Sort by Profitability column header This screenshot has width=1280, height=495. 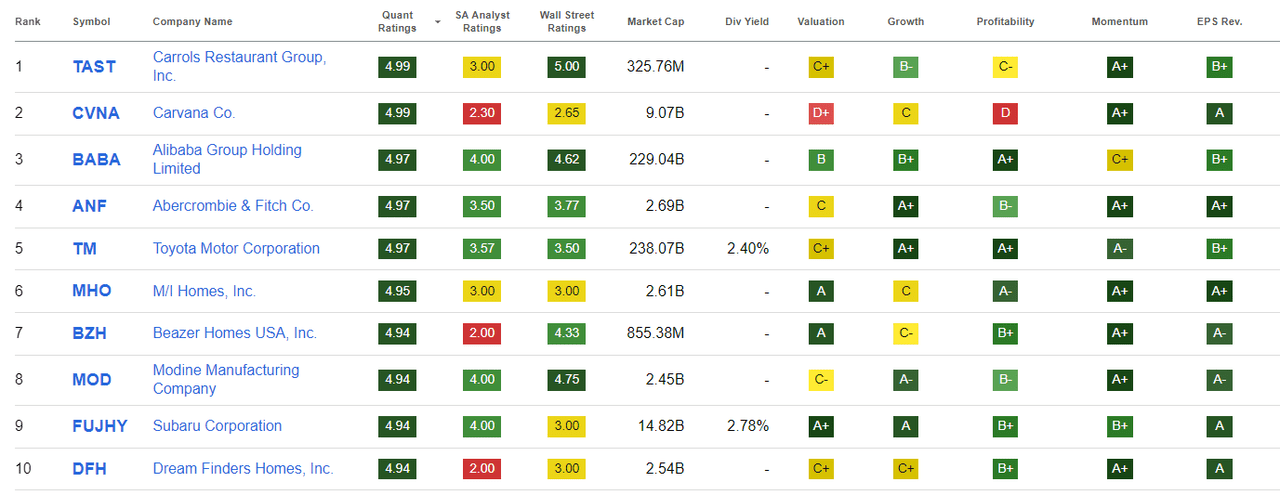[x=1006, y=21]
